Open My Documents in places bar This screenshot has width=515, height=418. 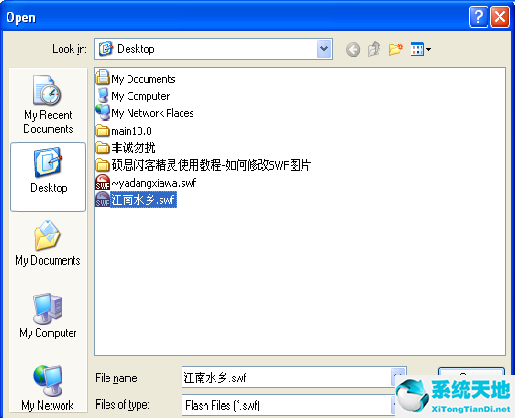click(48, 243)
